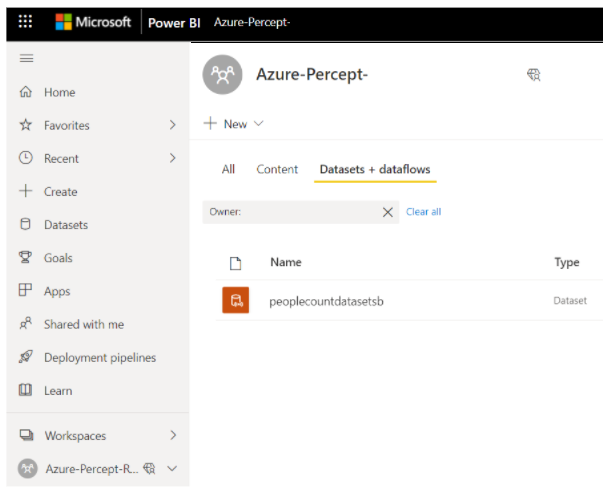Click the Create plus icon in sidebar

(26, 191)
